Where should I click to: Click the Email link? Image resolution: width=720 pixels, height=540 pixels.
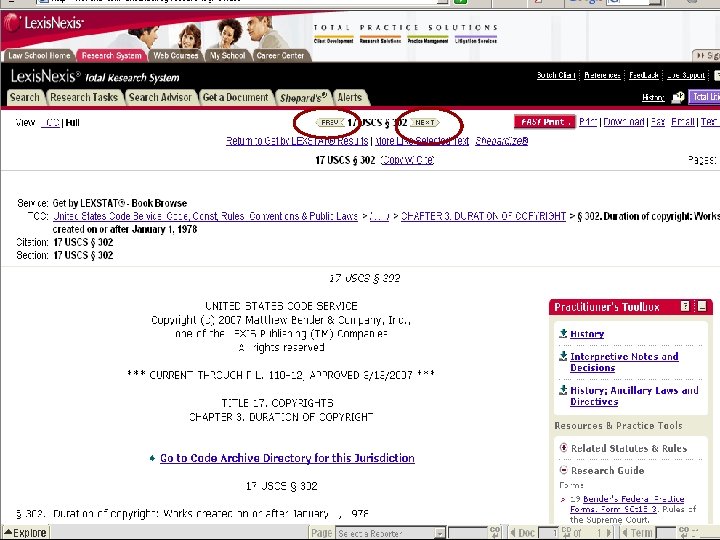click(x=683, y=122)
